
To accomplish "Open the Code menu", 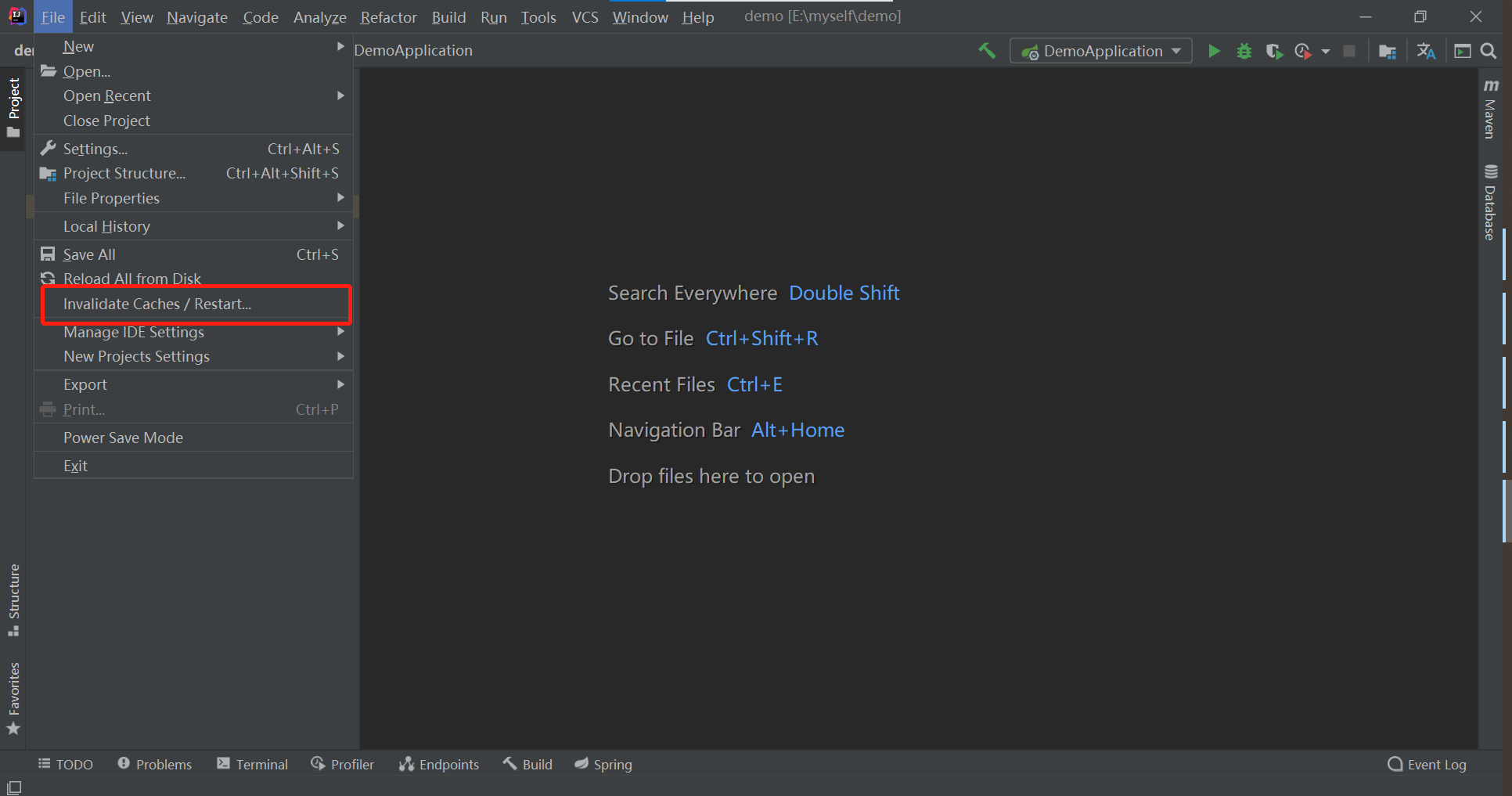I will coord(260,16).
